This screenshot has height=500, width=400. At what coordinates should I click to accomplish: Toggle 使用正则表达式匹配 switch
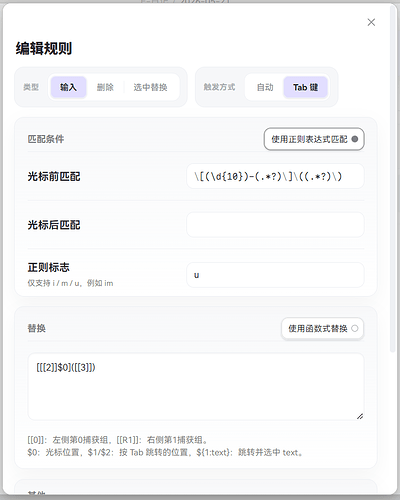point(314,139)
